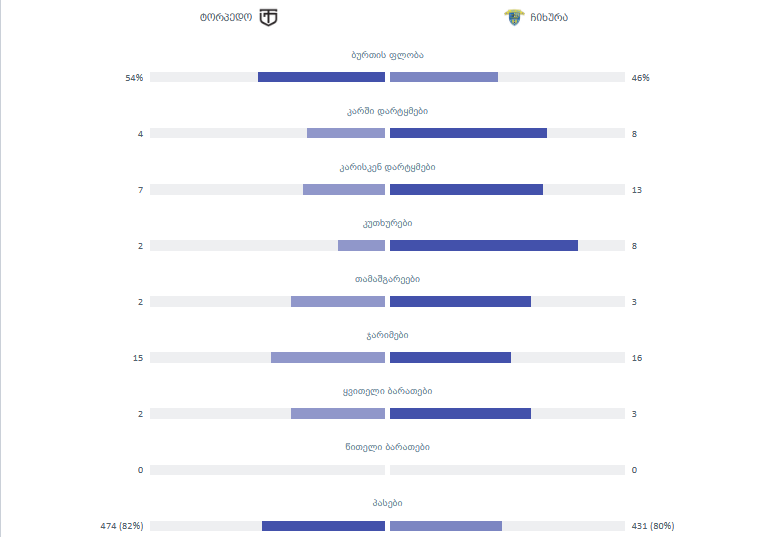
Task: Click Chikhura's corners bar showing 8
Action: click(x=484, y=245)
